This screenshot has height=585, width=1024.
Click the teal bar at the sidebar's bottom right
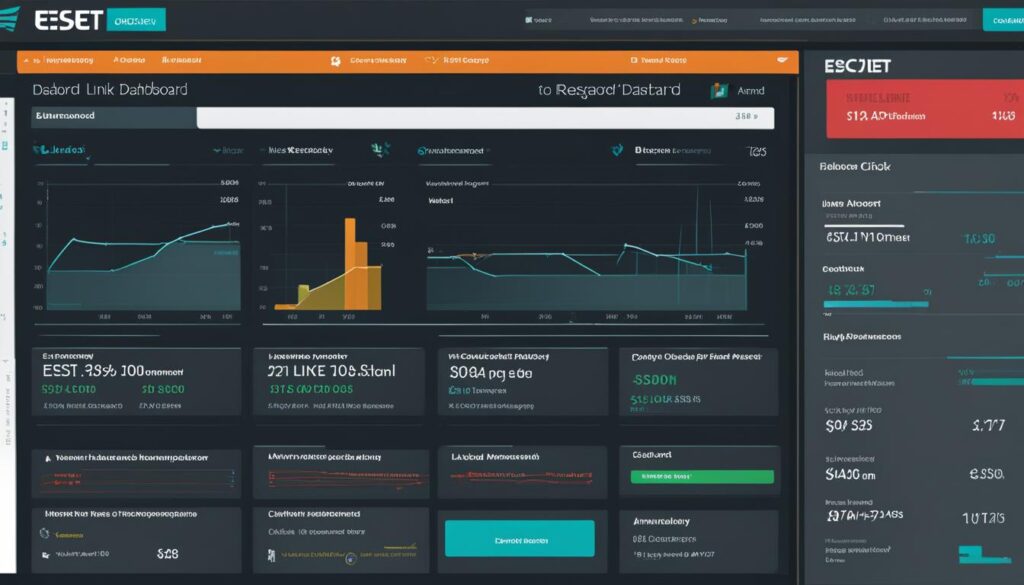pyautogui.click(x=984, y=555)
